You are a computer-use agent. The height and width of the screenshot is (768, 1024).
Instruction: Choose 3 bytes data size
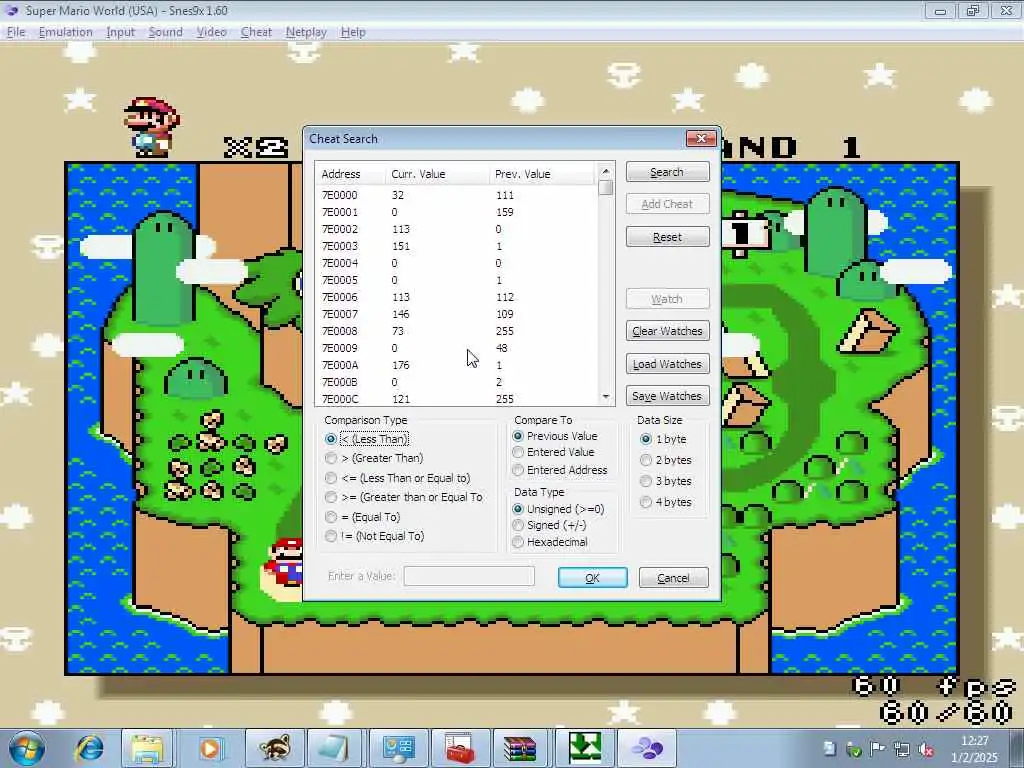(x=665, y=481)
